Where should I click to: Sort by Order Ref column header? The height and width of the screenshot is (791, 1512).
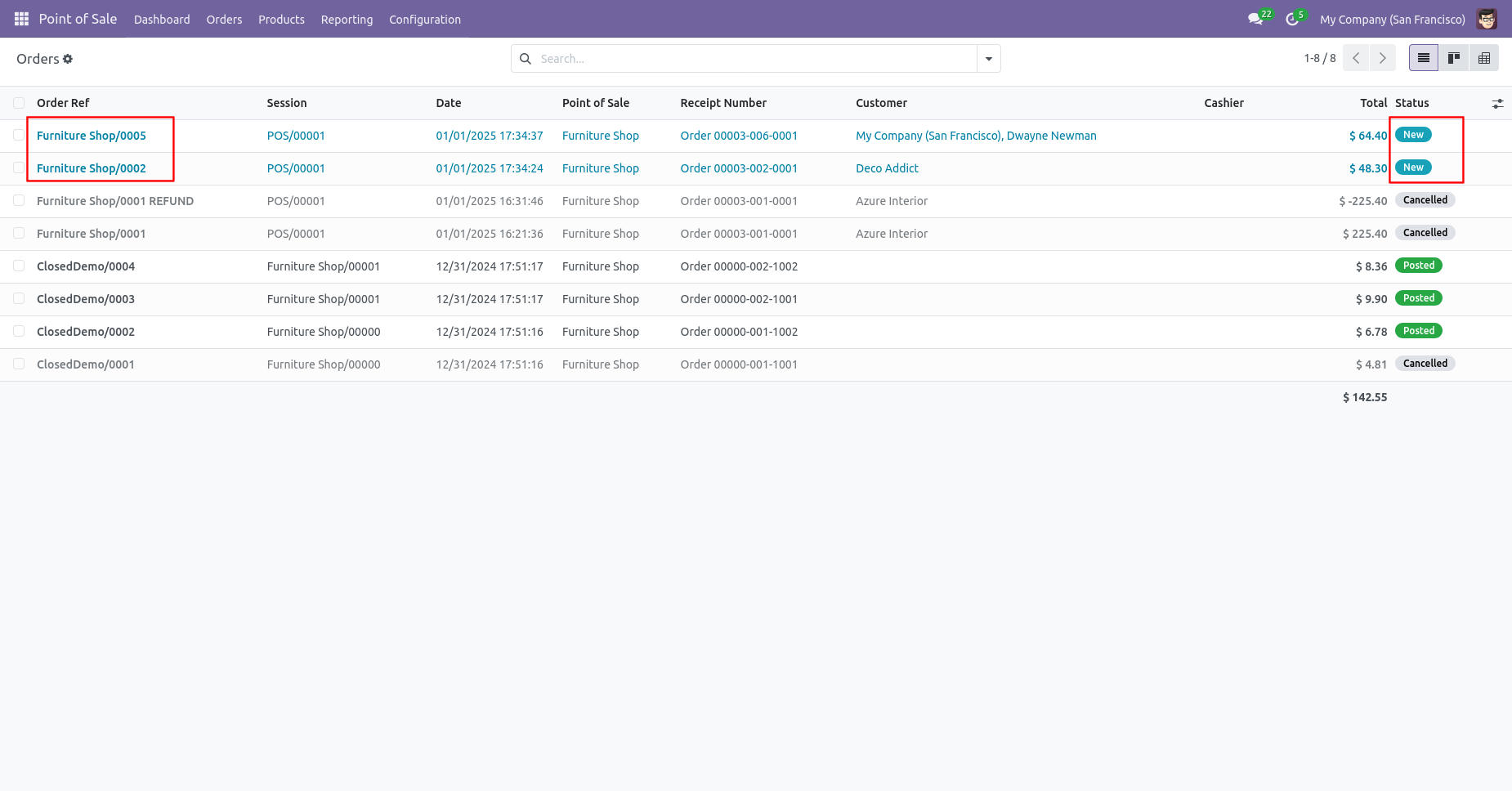pos(63,103)
